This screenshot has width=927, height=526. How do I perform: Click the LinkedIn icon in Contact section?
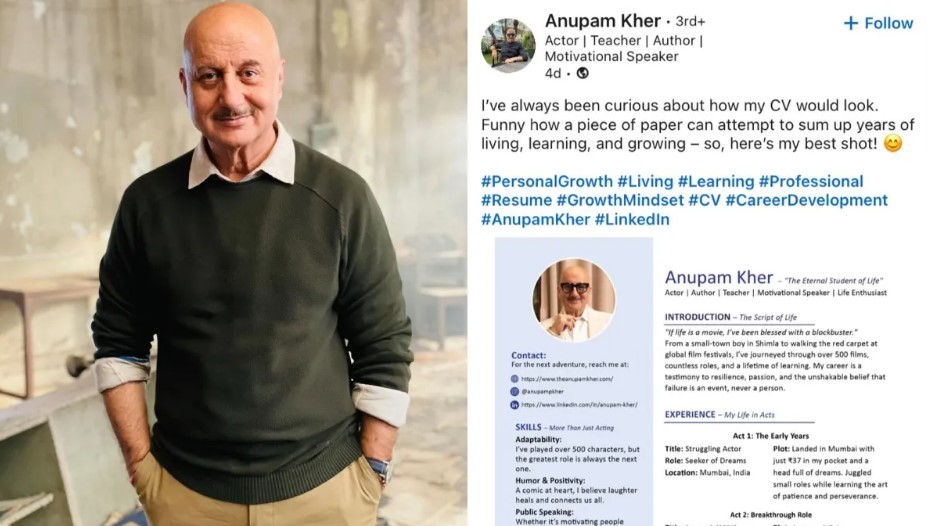point(514,405)
